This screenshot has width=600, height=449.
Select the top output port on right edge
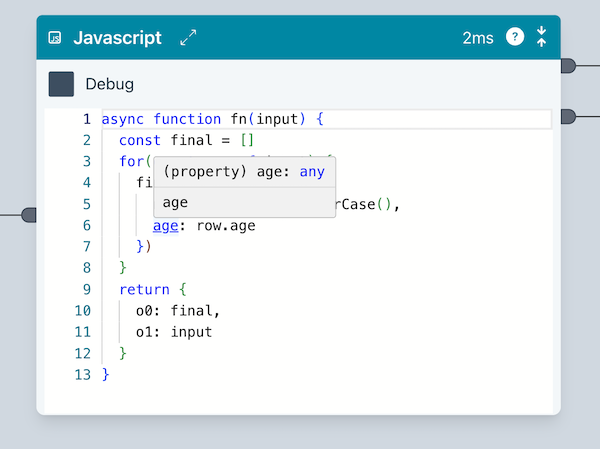coord(567,66)
